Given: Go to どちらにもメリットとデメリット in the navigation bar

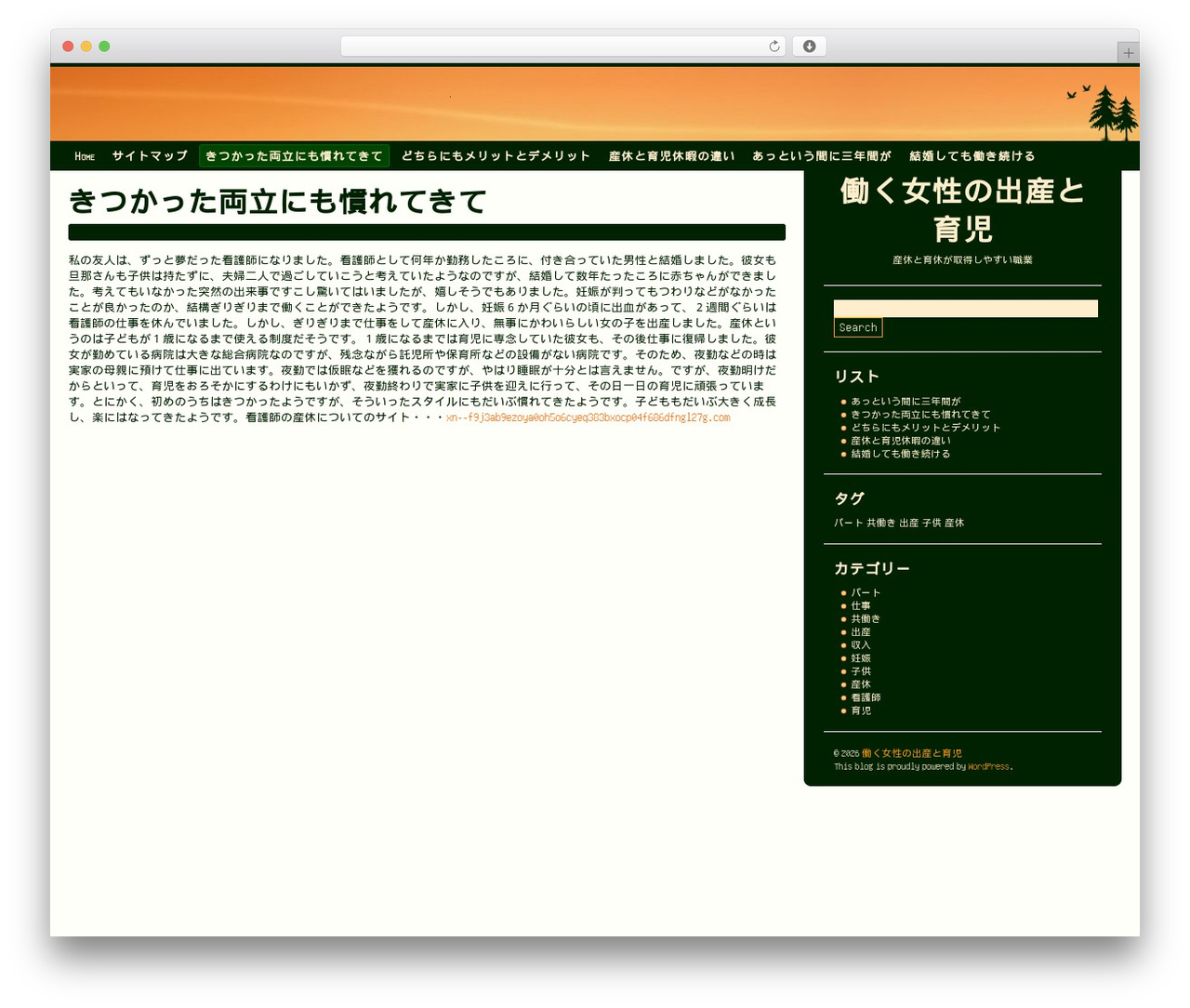Looking at the screenshot, I should 496,156.
